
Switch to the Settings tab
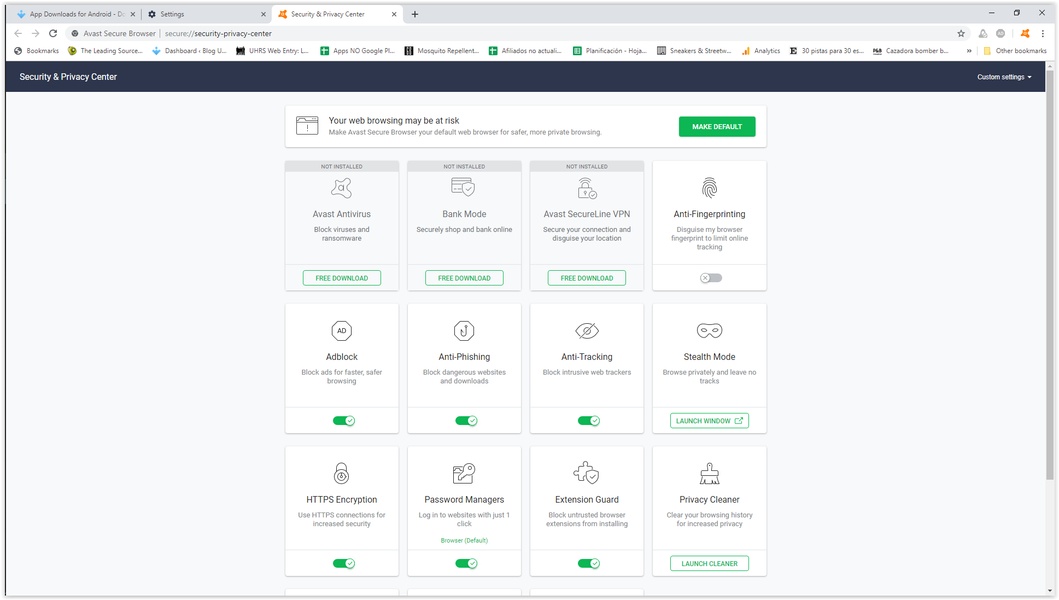[195, 14]
